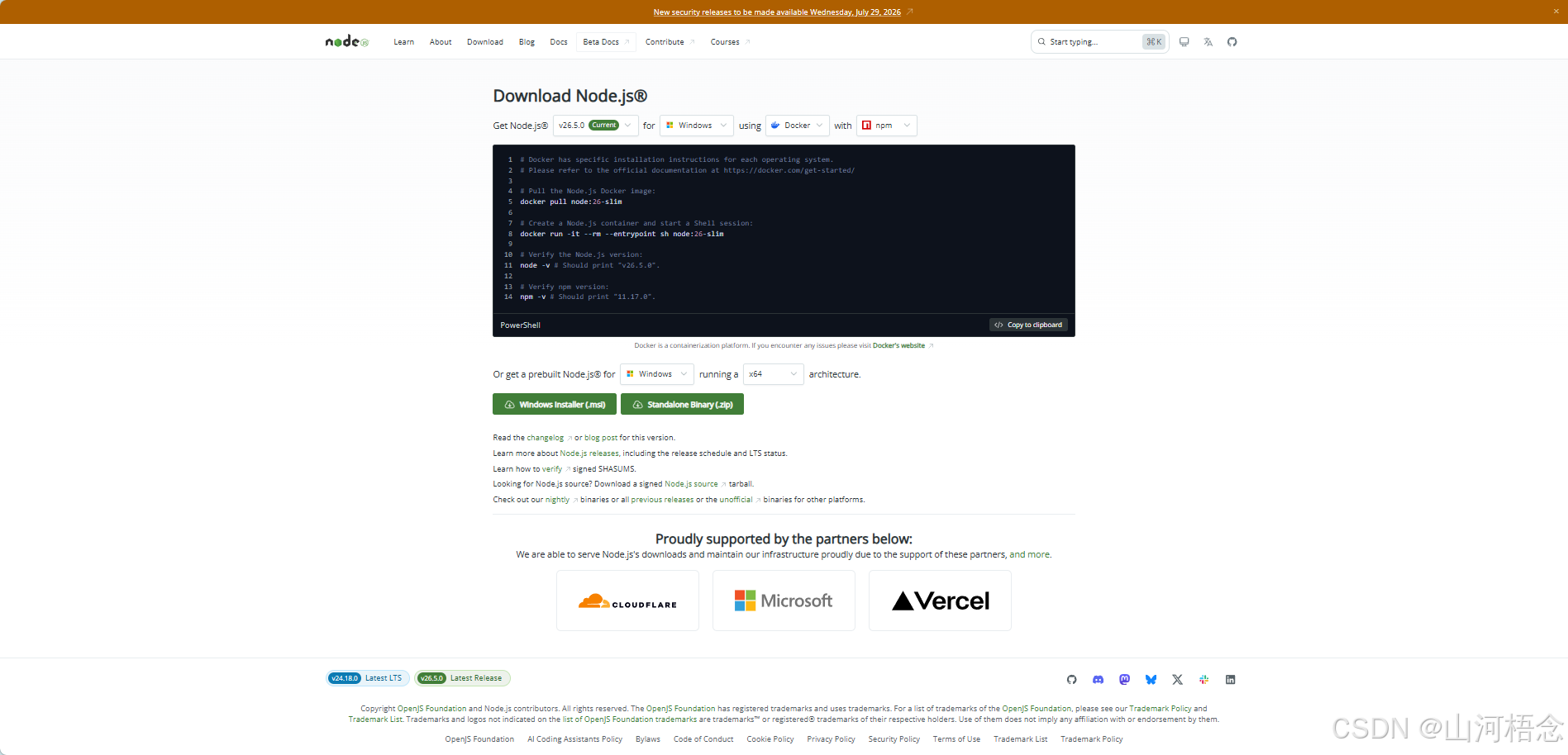
Task: Click the Vercel partner logo
Action: 940,601
